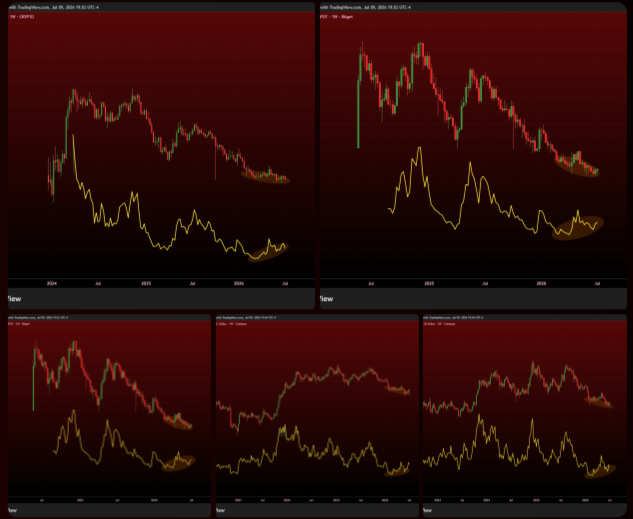Image resolution: width=633 pixels, height=519 pixels.
Task: Click the 2024 axis label on top-left chart
Action: point(52,283)
